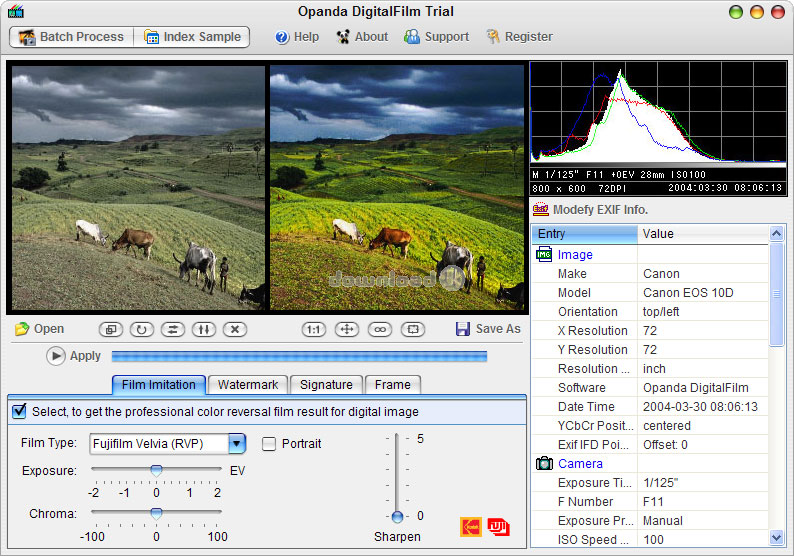Image resolution: width=794 pixels, height=556 pixels.
Task: Open the Film Type dropdown arrow
Action: pos(237,444)
